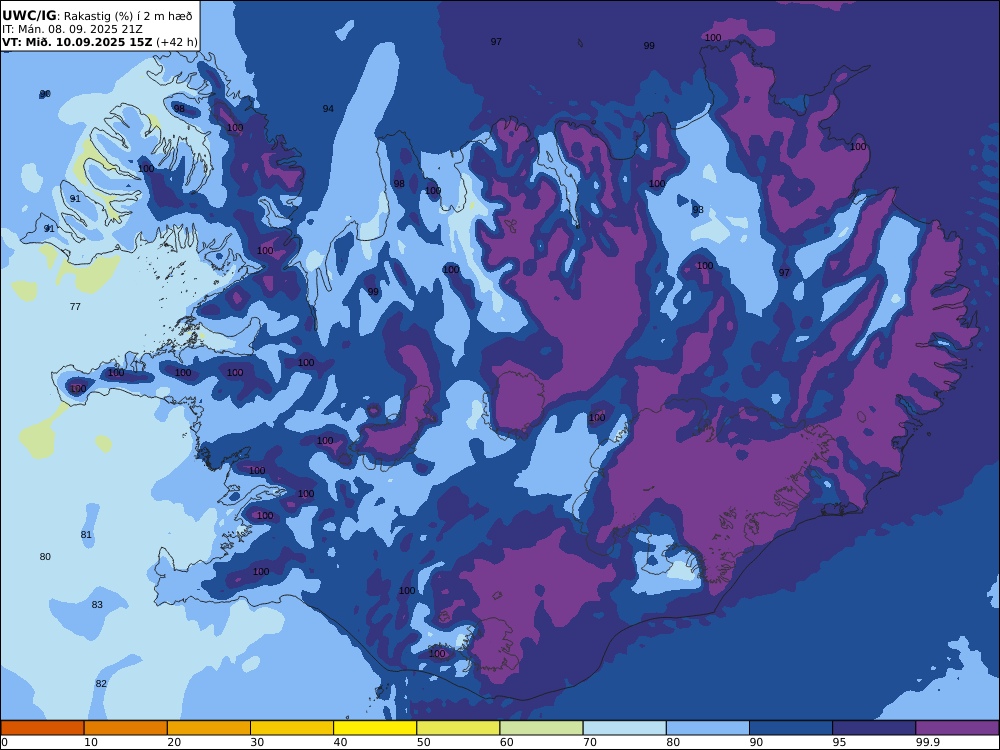
Task: Click the title 'Rakastig (%) í 2 m hæð'
Action: click(128, 16)
